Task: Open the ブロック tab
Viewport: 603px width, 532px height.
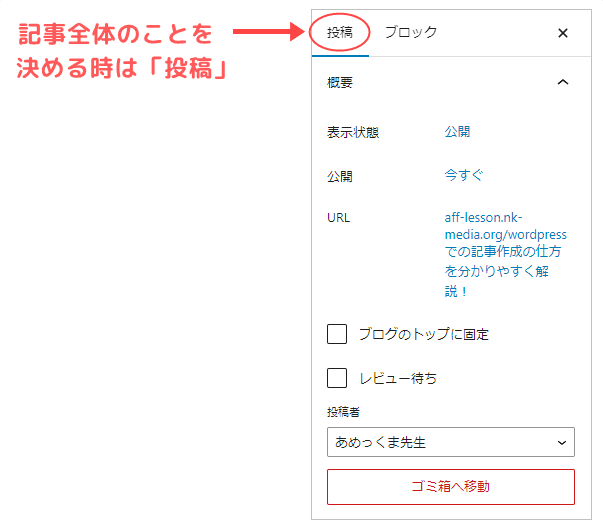Action: click(x=410, y=32)
